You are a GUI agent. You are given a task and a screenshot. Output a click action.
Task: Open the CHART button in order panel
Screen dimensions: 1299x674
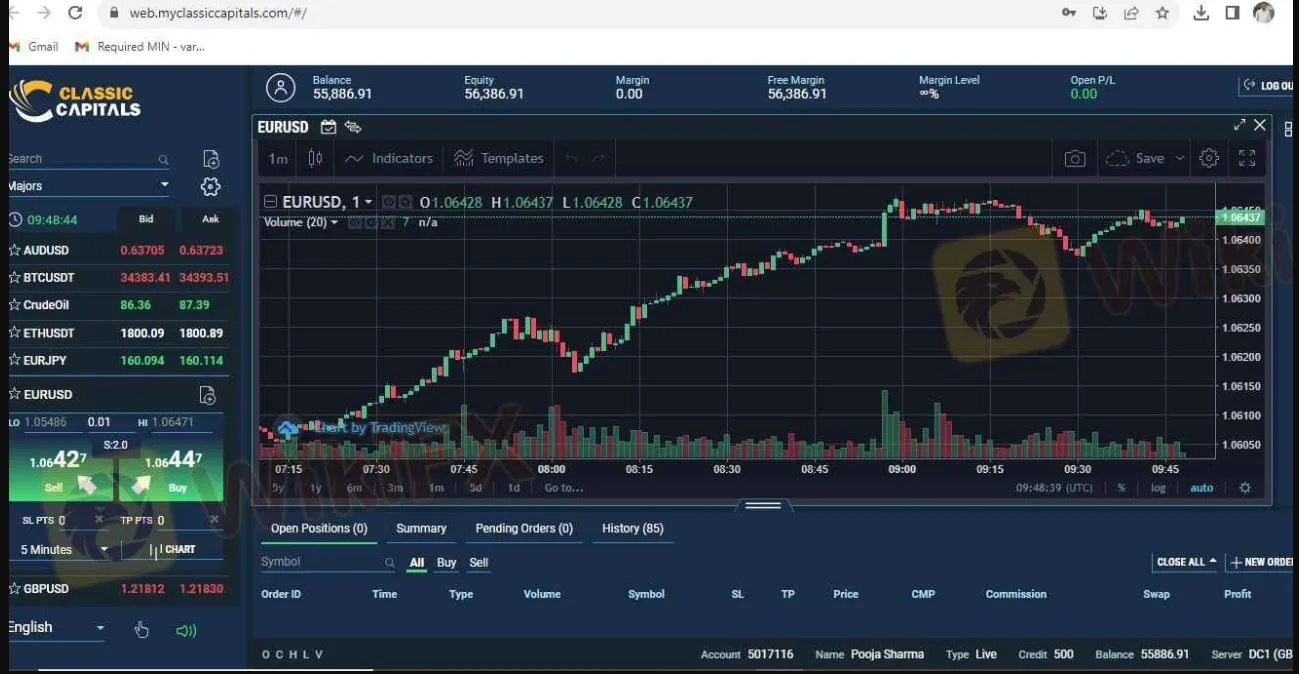point(172,550)
